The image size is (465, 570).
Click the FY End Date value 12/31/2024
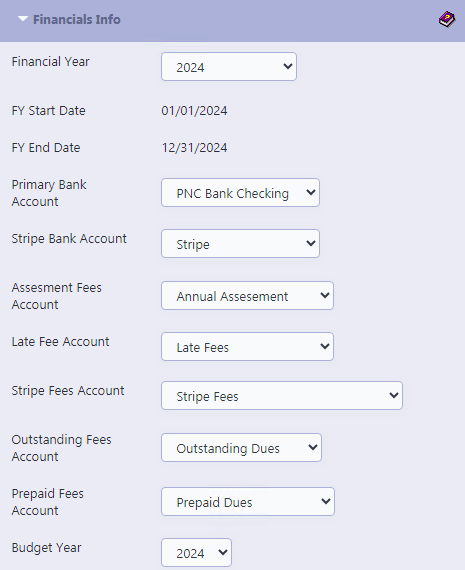tap(195, 148)
